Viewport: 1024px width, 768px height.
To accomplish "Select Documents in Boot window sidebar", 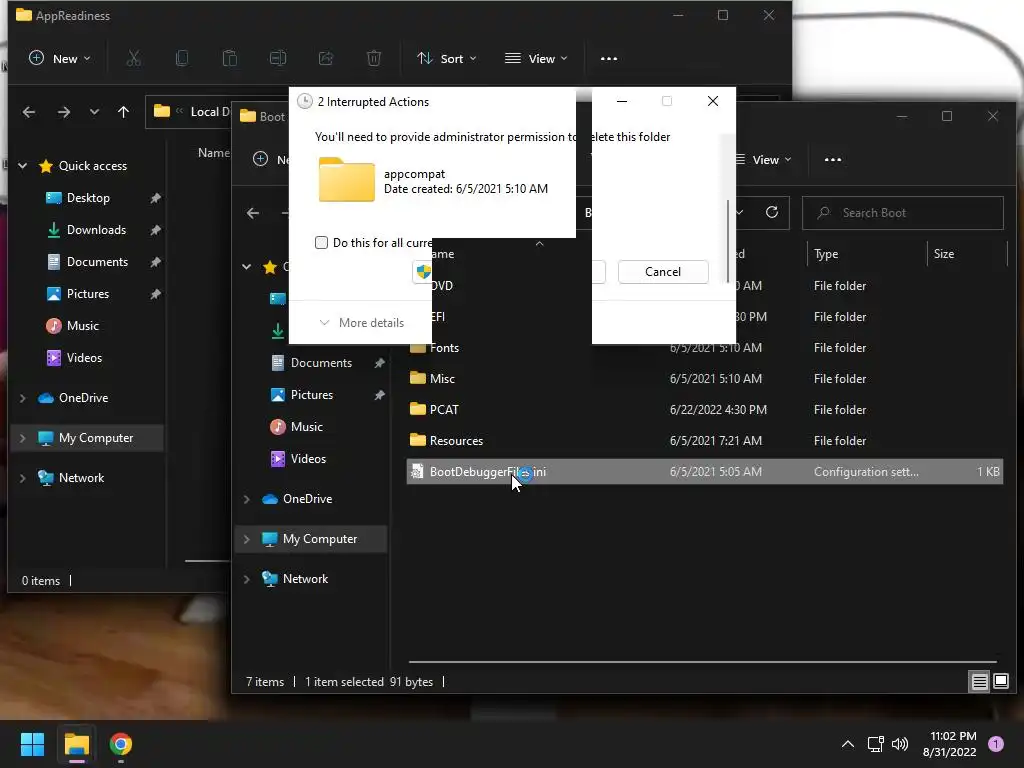I will [x=321, y=363].
